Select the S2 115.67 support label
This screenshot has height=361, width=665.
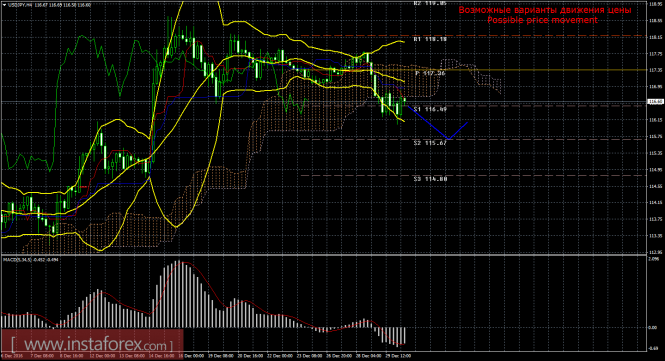point(430,143)
